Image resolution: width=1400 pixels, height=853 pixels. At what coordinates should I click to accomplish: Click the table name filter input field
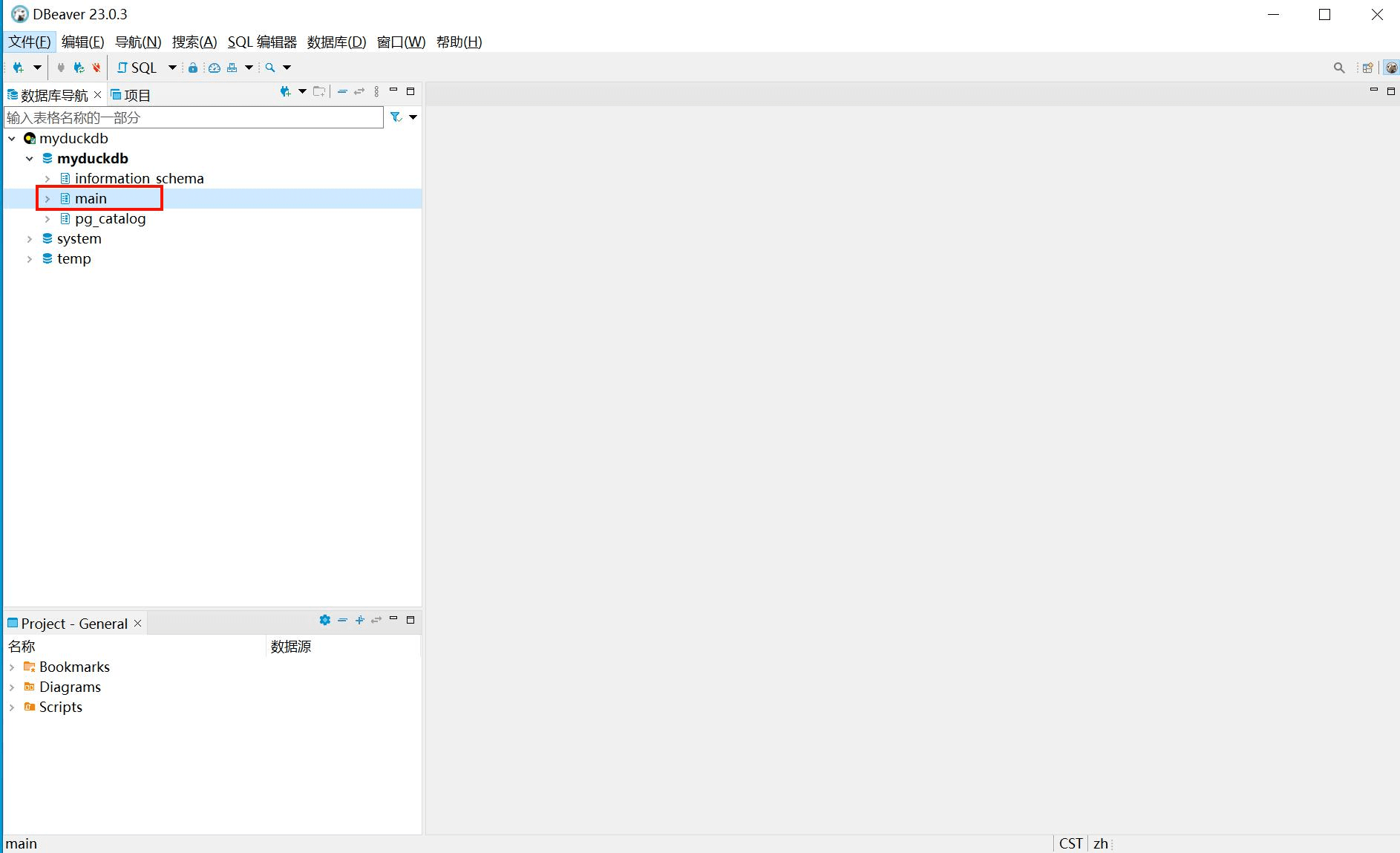coord(194,117)
